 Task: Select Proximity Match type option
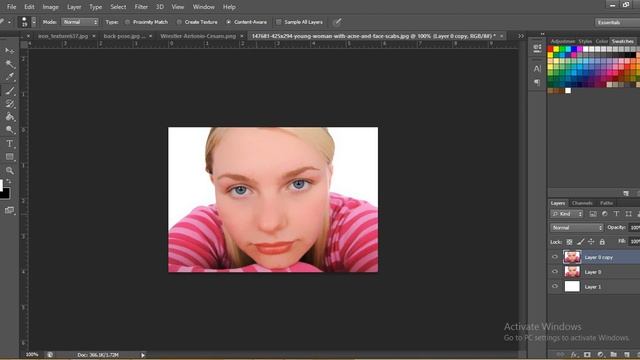click(147, 22)
